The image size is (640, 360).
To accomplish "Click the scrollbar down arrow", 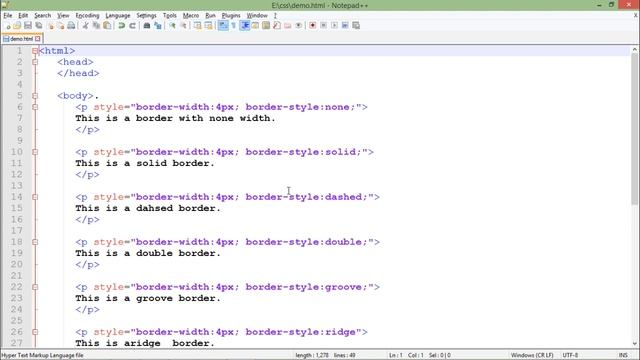I will click(x=634, y=343).
